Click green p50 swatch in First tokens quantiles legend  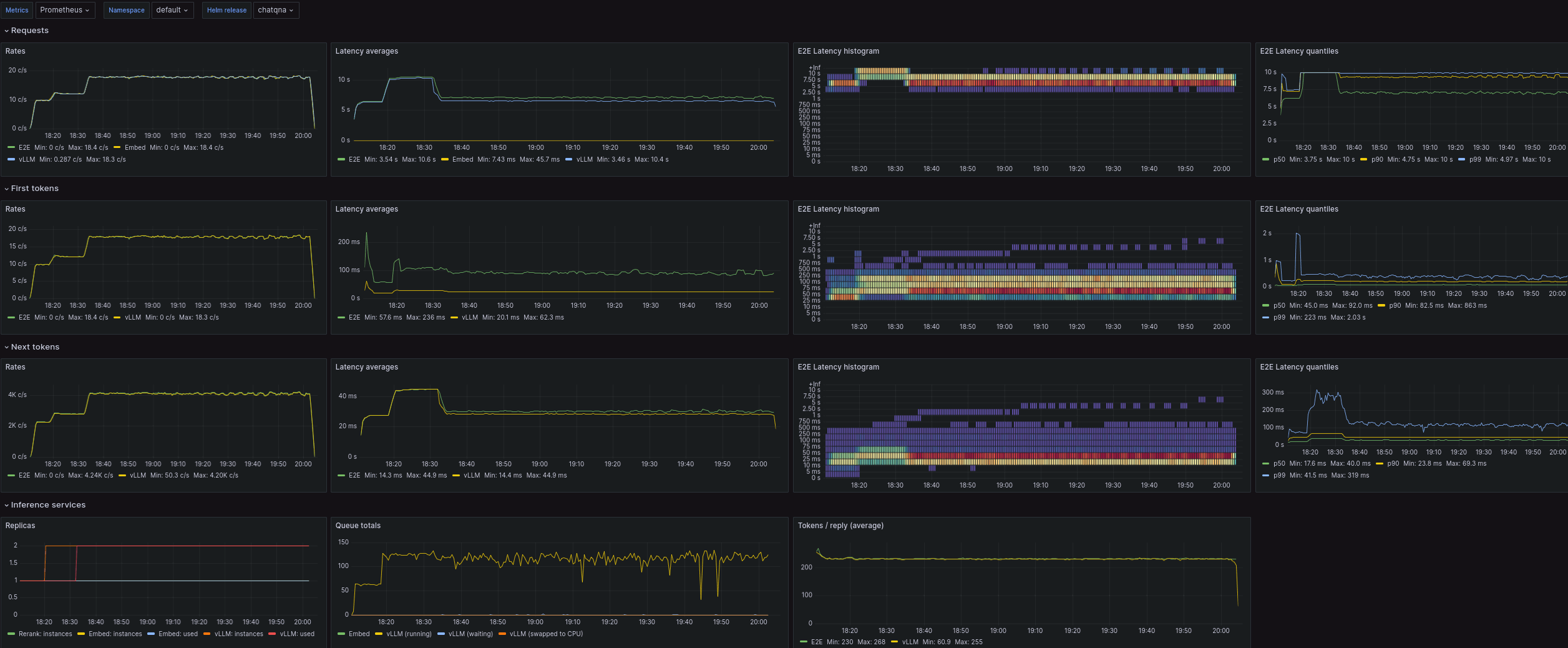pos(1266,306)
